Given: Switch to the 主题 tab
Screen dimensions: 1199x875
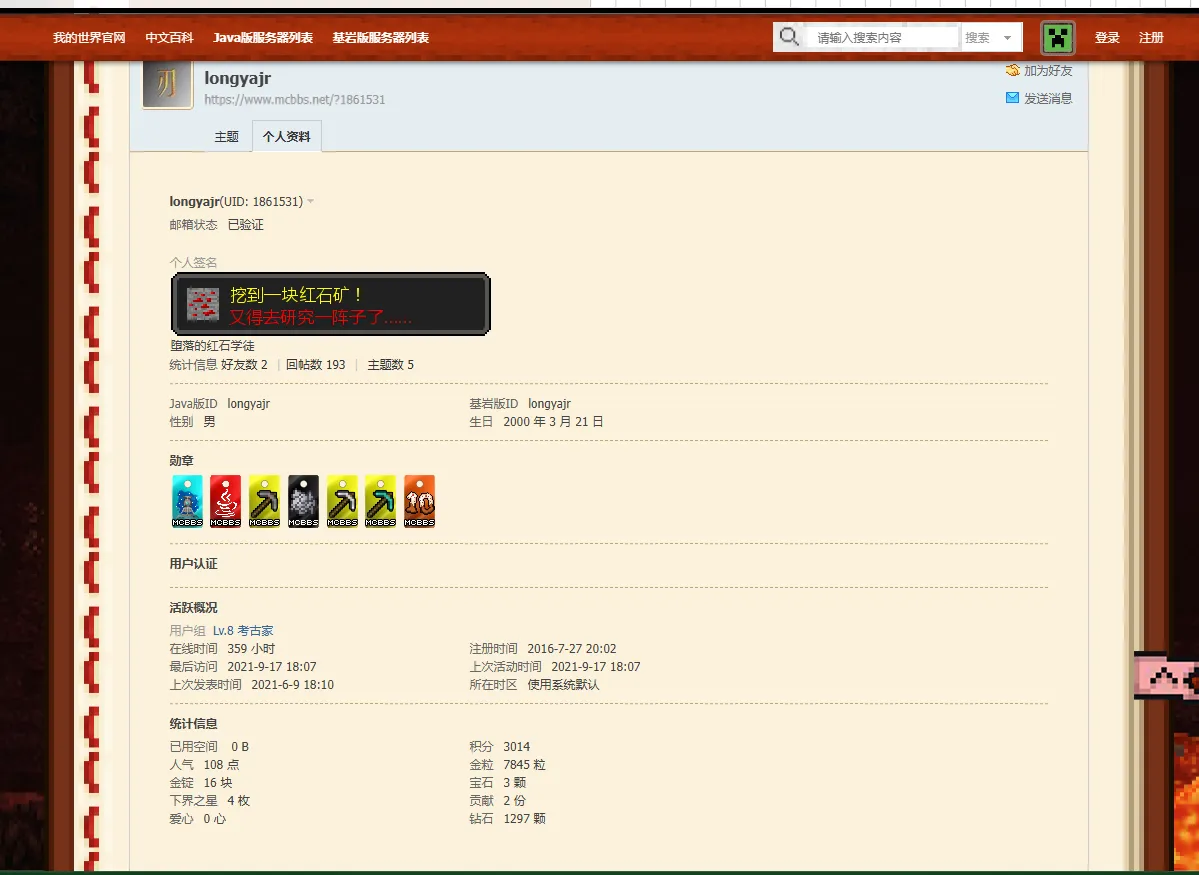Looking at the screenshot, I should point(226,136).
